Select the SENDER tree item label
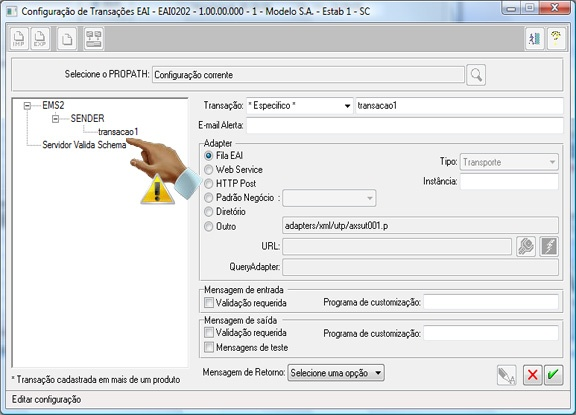 click(x=87, y=119)
